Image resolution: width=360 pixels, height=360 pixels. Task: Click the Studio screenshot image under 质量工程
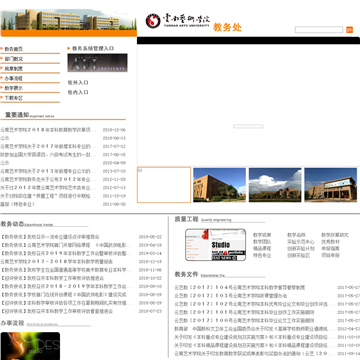tap(215, 245)
